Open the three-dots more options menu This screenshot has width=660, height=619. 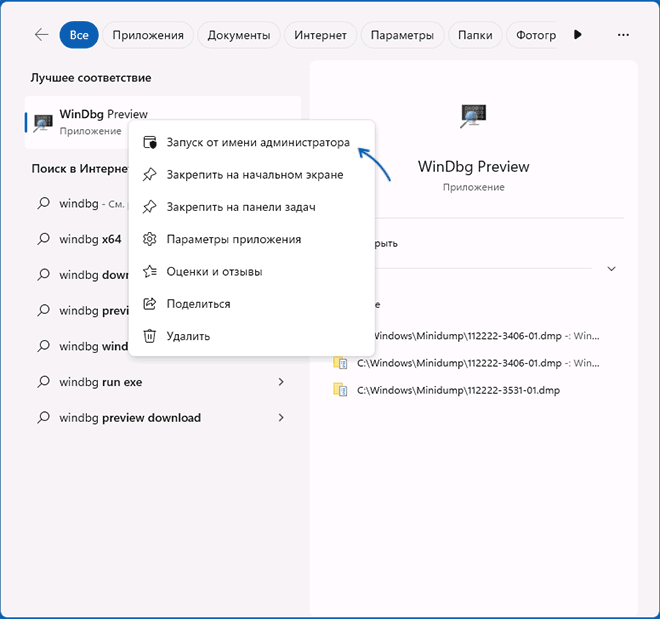point(624,35)
